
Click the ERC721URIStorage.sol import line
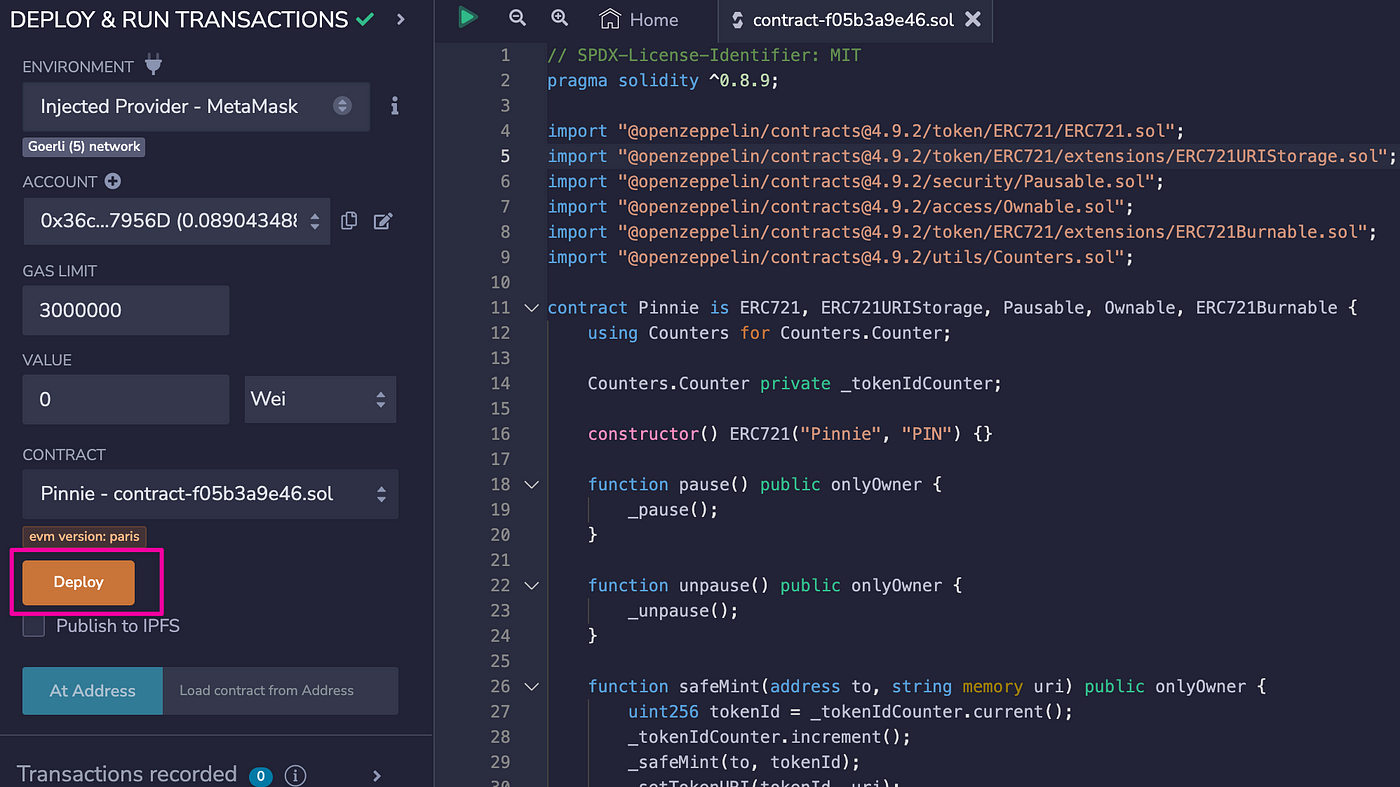(x=971, y=156)
